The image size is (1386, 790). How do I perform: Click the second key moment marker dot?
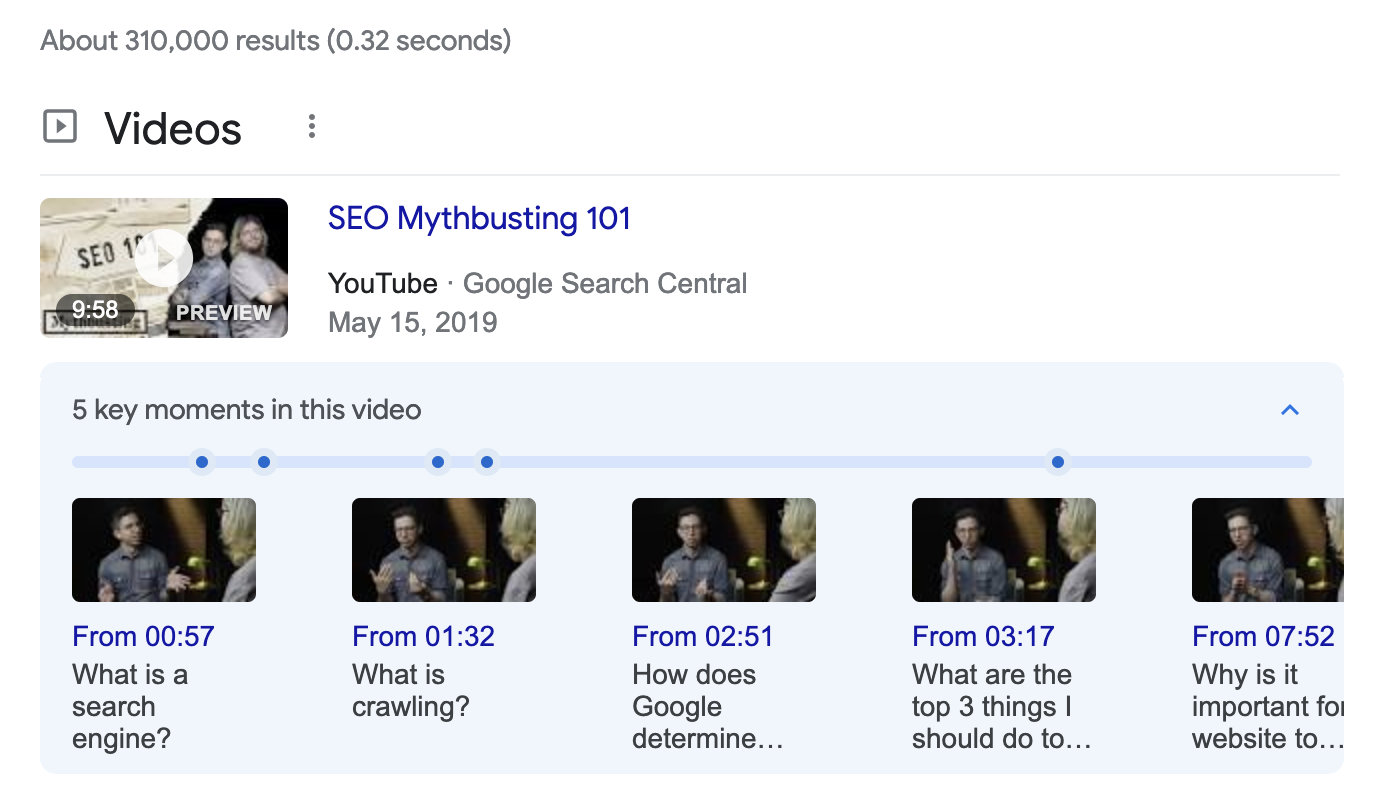click(264, 461)
